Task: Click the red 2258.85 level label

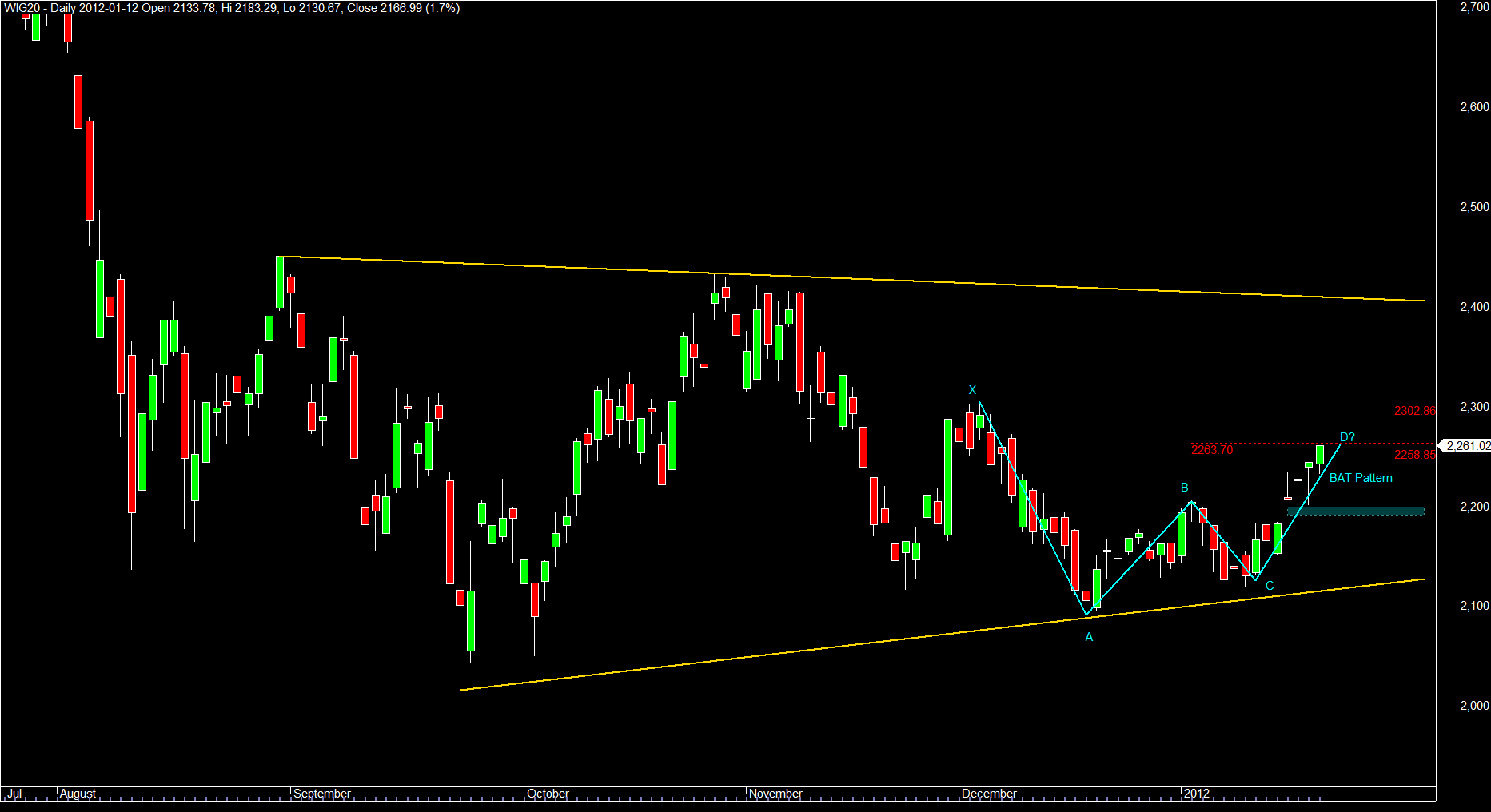Action: coord(1414,455)
